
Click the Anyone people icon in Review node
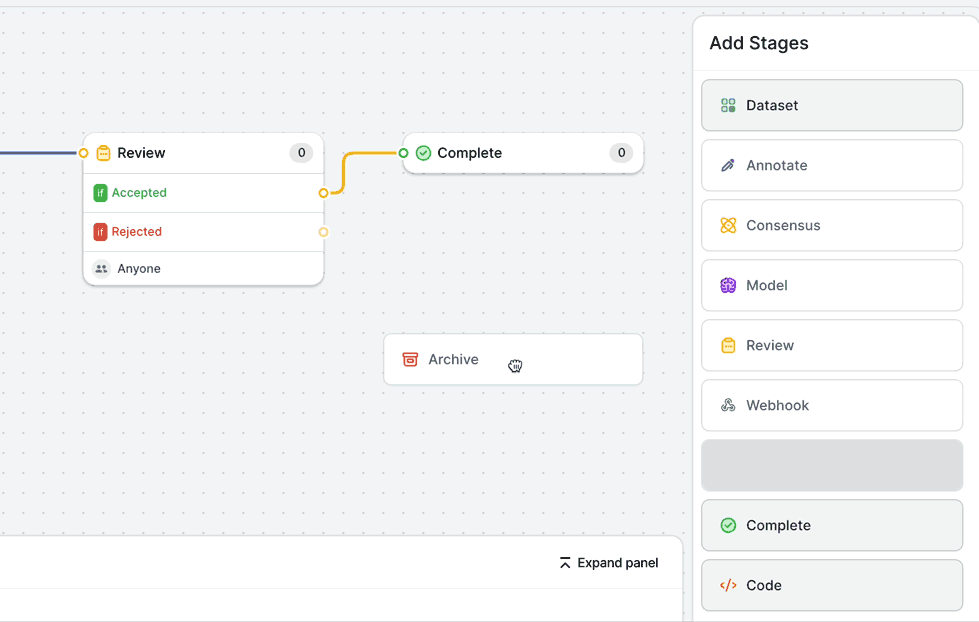click(x=101, y=268)
